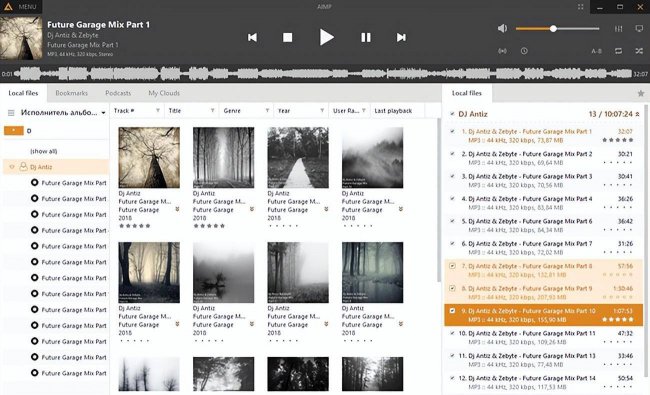Open the forest alley album cover thumbnail
Viewport: 650px width, 395px height.
[223, 158]
